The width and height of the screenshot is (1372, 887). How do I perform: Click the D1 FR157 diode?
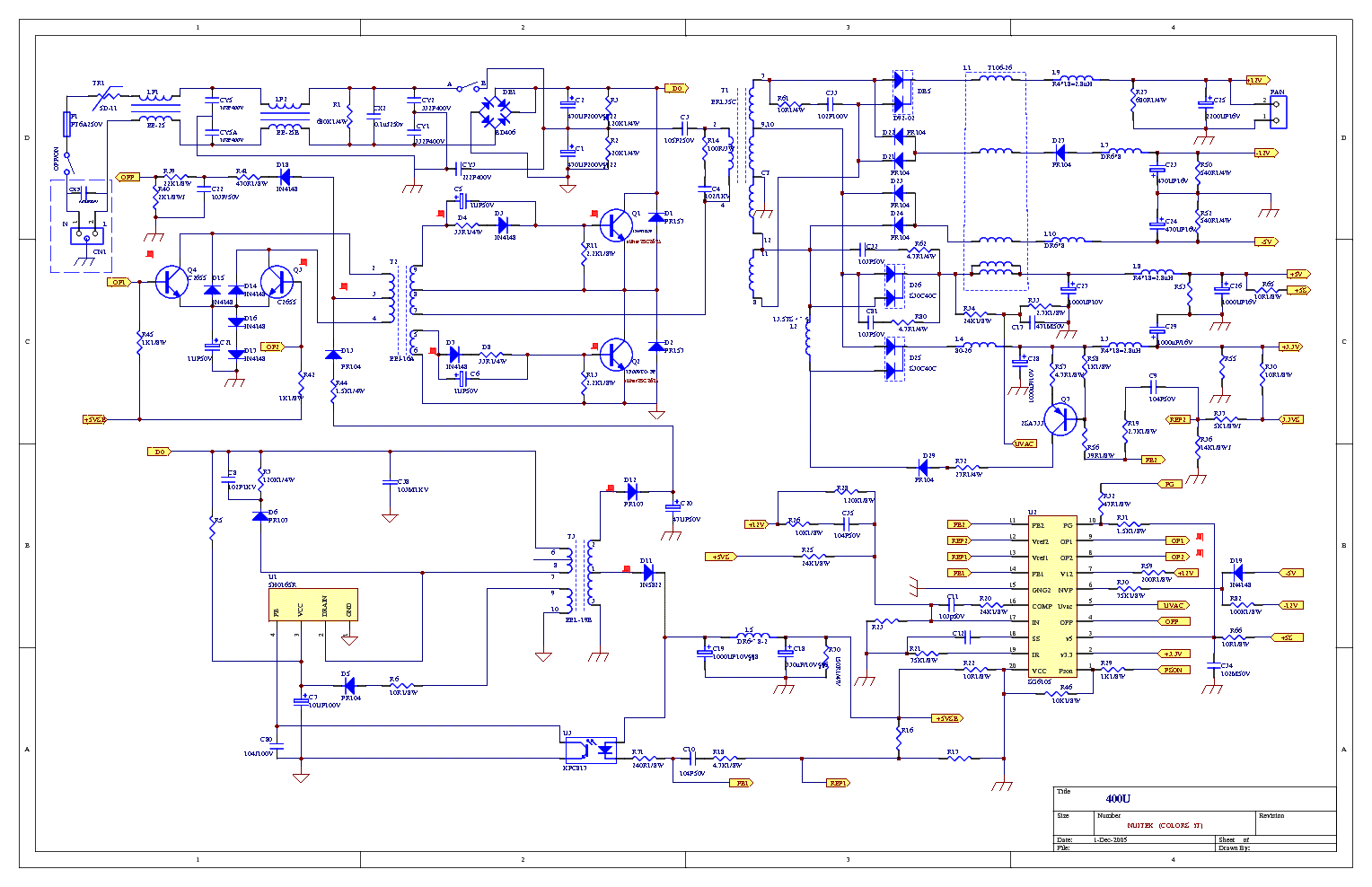pyautogui.click(x=656, y=217)
